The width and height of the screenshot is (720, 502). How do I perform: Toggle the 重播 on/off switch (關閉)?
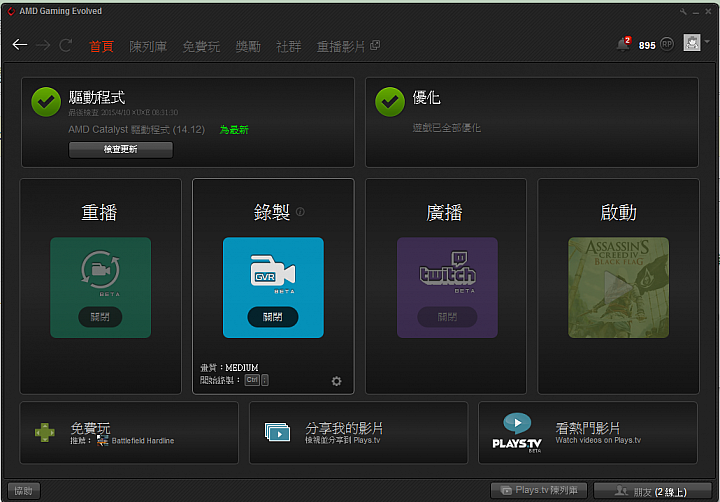100,317
